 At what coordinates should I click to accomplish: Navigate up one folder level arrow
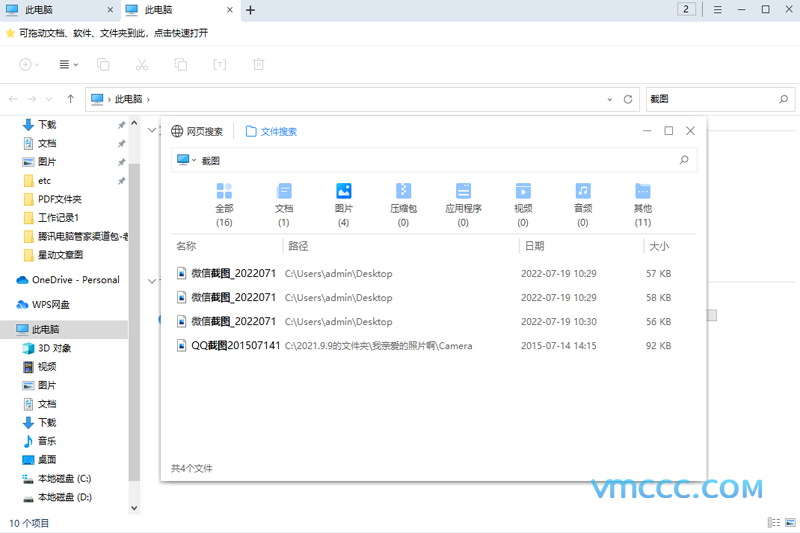click(x=70, y=99)
